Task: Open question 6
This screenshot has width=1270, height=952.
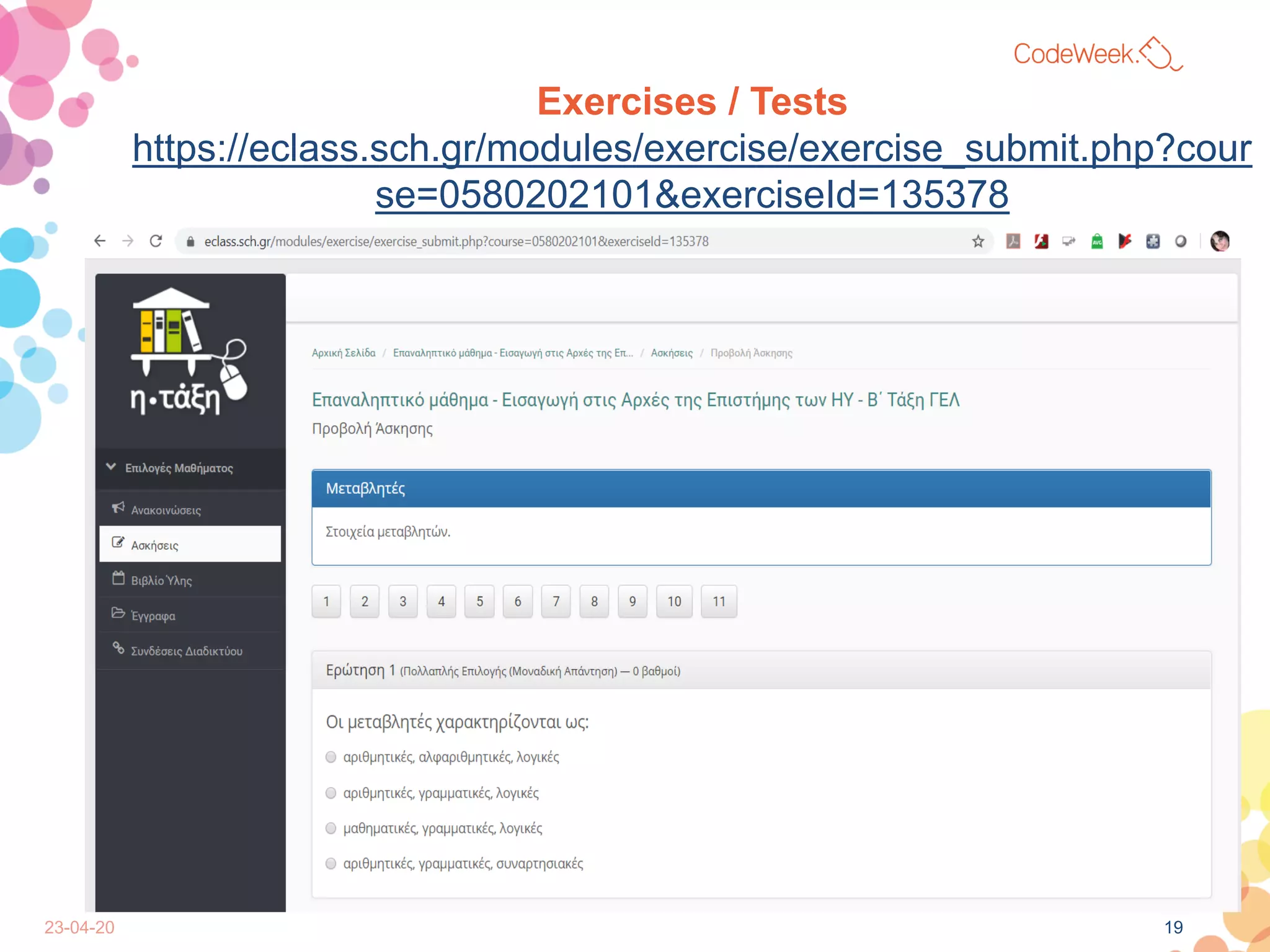Action: point(518,601)
